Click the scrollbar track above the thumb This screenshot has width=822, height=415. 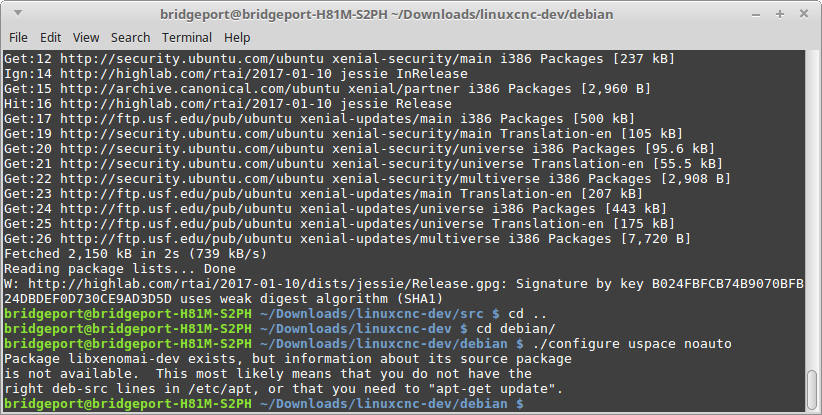(813, 200)
